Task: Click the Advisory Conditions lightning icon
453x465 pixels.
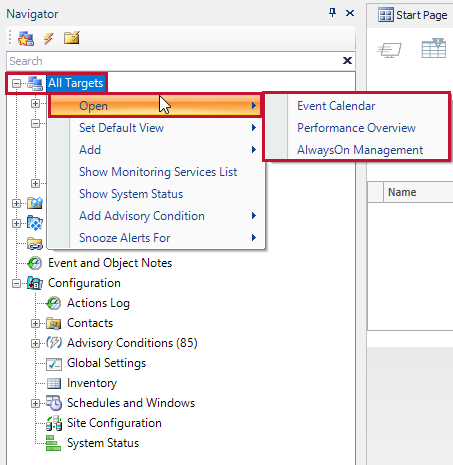Action: click(54, 343)
